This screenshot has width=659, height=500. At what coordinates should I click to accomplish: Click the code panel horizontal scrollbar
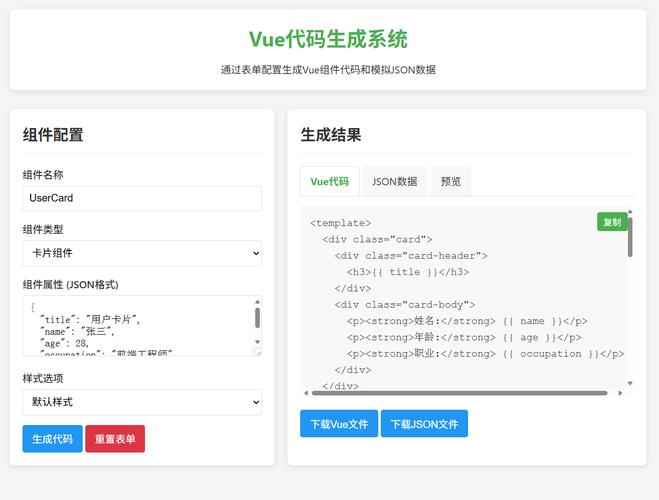point(460,393)
